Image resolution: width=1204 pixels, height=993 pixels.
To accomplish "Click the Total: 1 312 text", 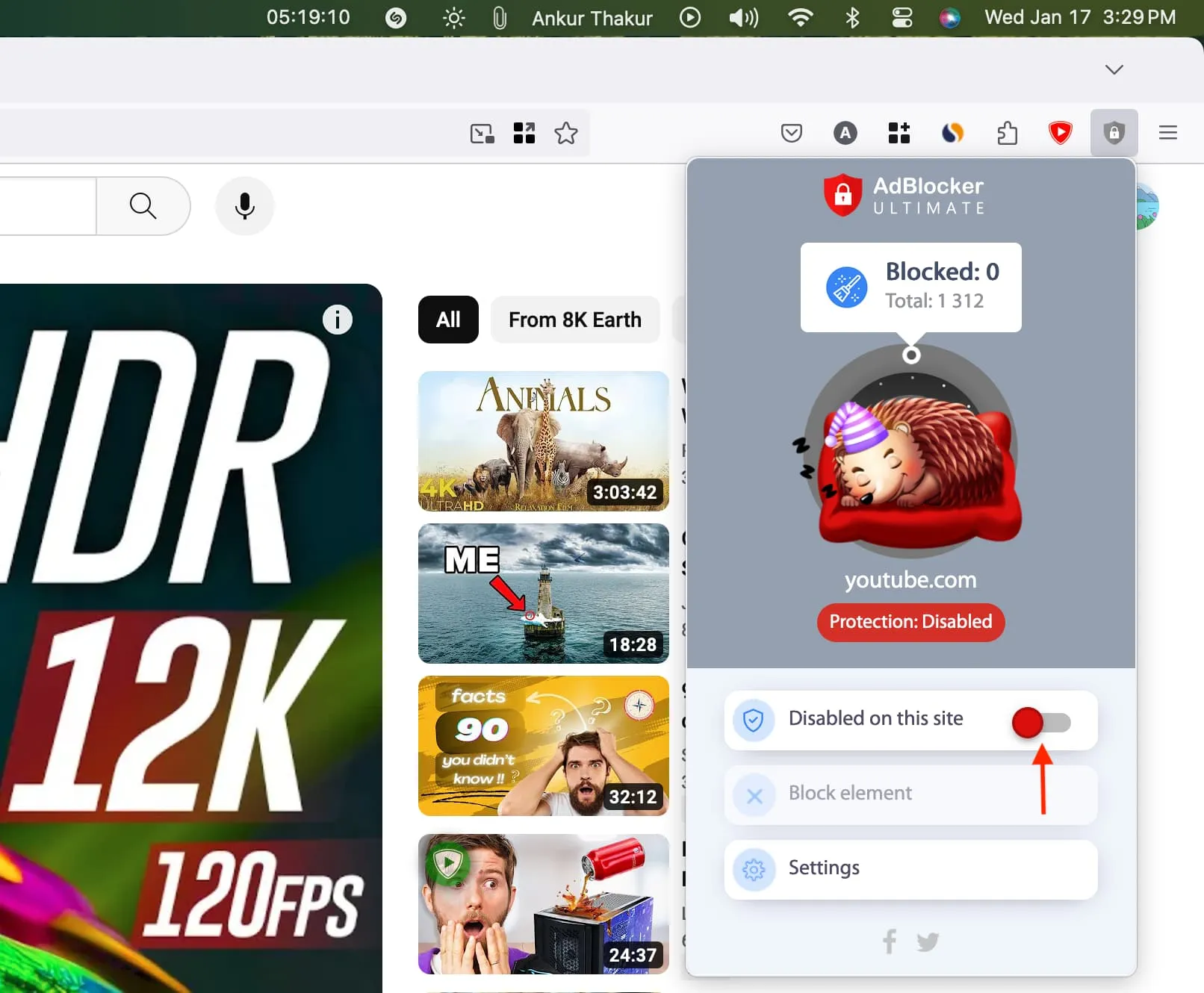I will click(934, 301).
